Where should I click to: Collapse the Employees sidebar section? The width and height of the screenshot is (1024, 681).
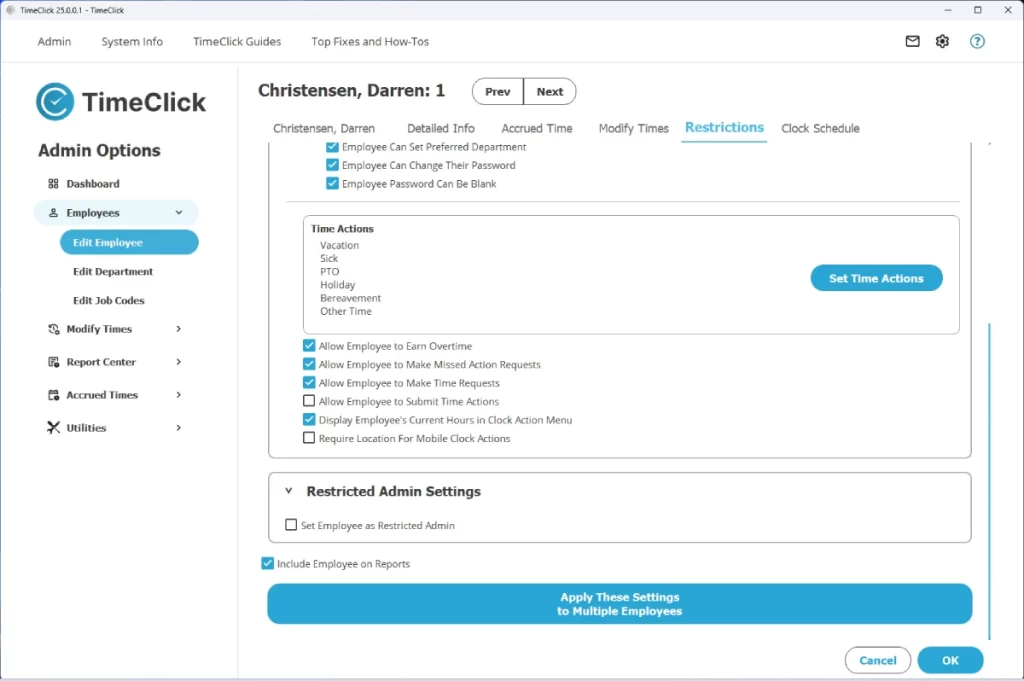pos(178,212)
